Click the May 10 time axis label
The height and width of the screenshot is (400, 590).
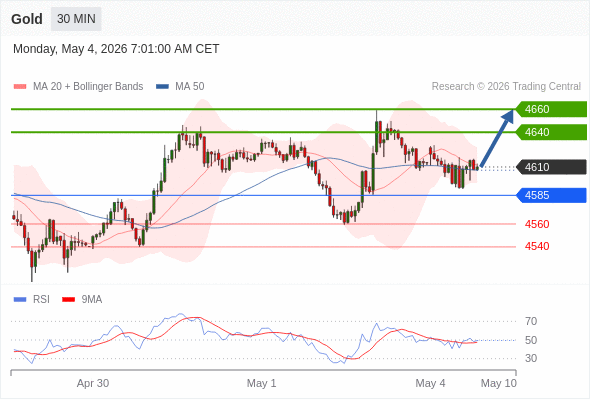pyautogui.click(x=499, y=383)
